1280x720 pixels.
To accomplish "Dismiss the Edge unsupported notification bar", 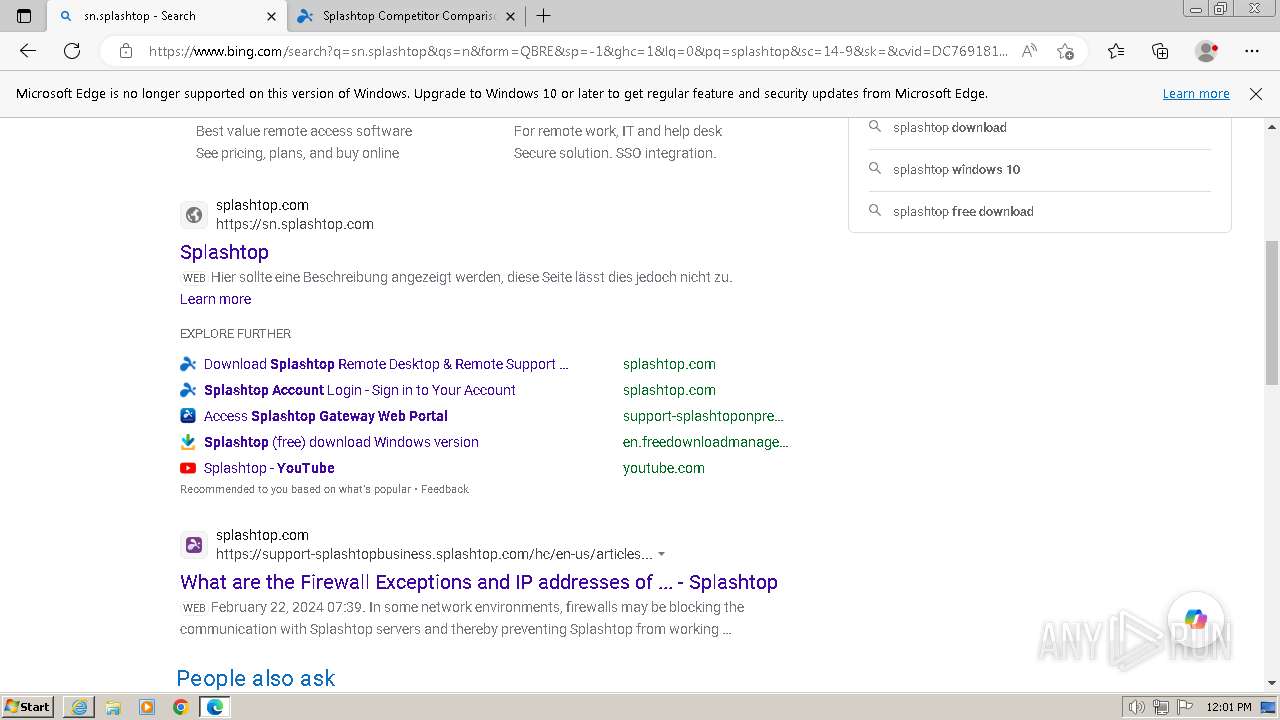I will point(1256,94).
